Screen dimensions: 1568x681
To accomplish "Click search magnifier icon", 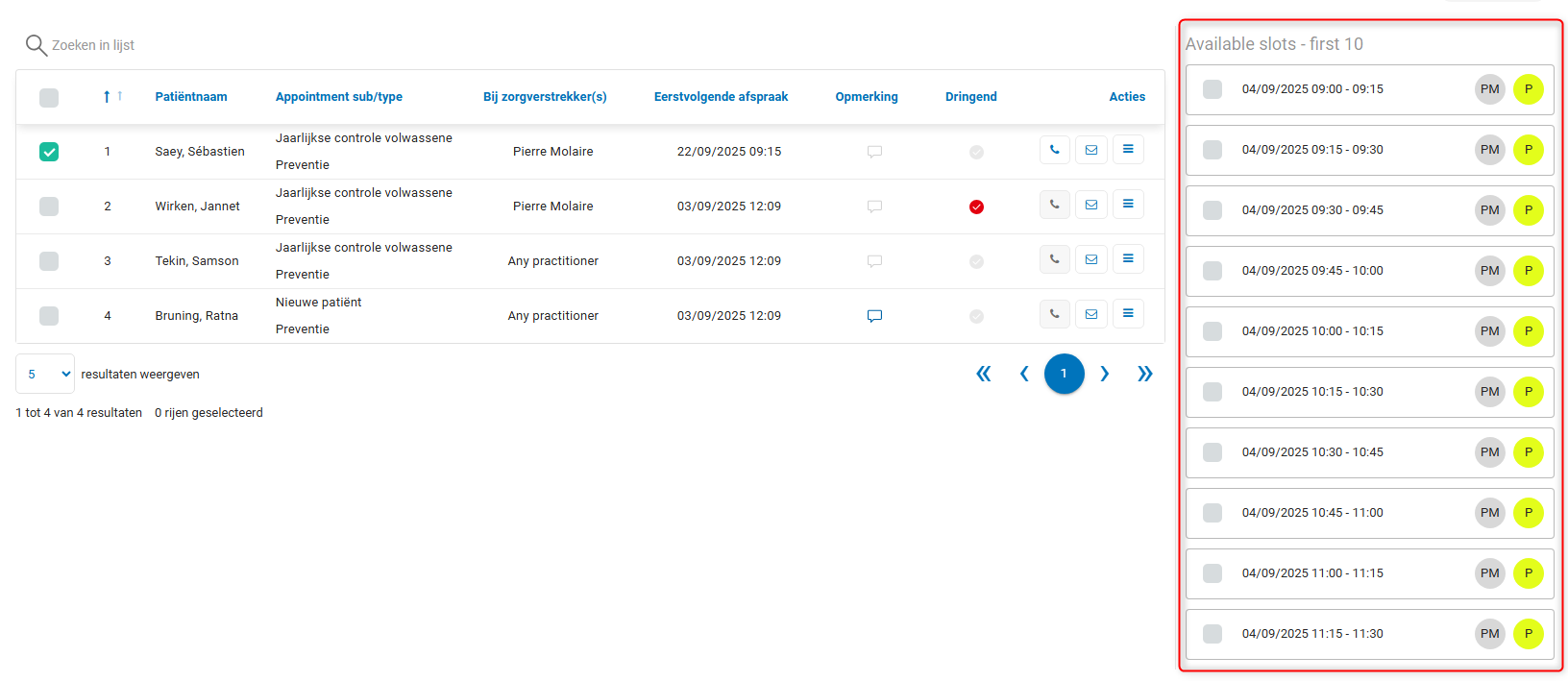I will pyautogui.click(x=36, y=45).
